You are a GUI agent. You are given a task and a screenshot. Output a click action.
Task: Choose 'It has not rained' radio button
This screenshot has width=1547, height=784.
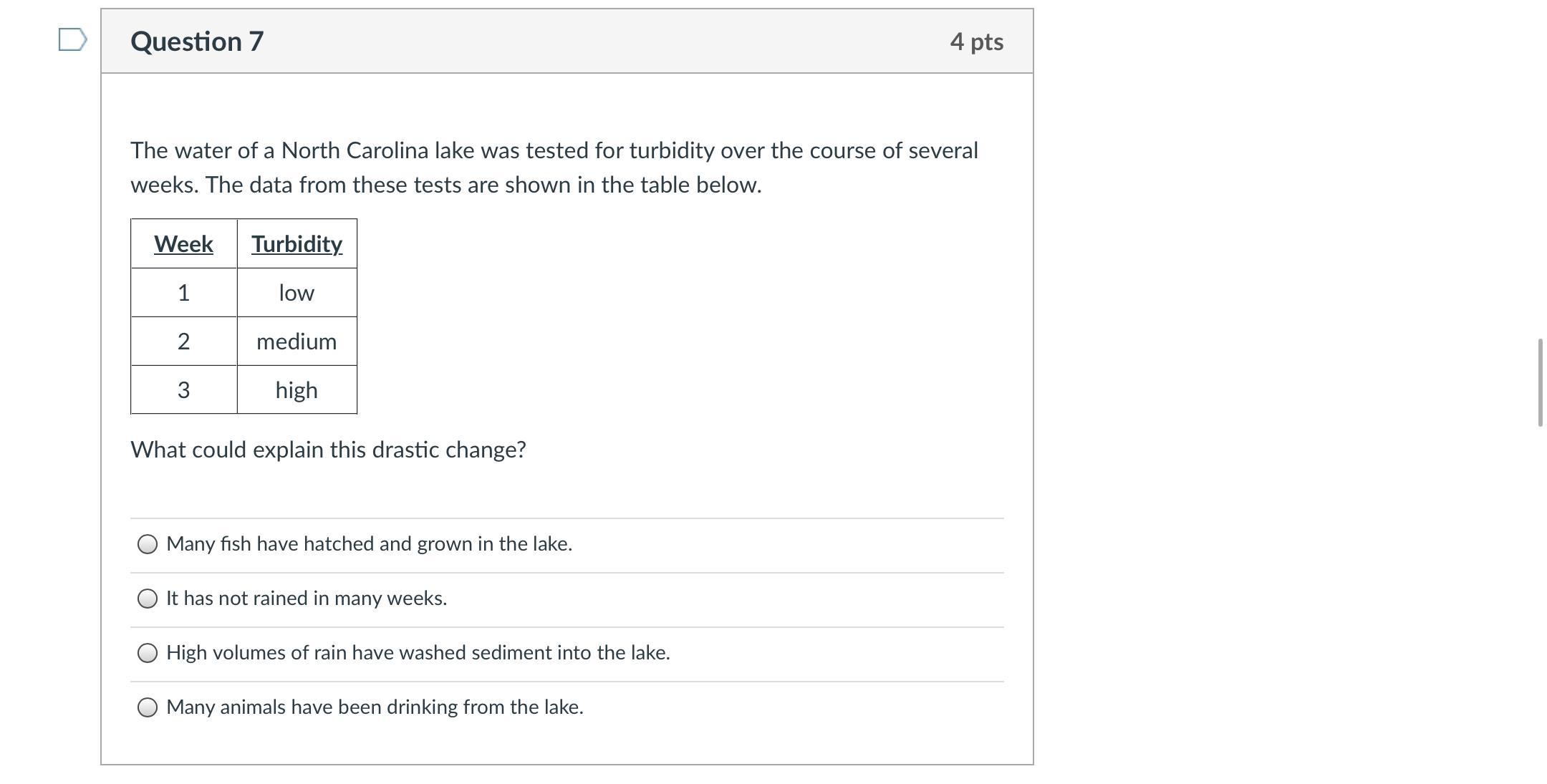(148, 599)
